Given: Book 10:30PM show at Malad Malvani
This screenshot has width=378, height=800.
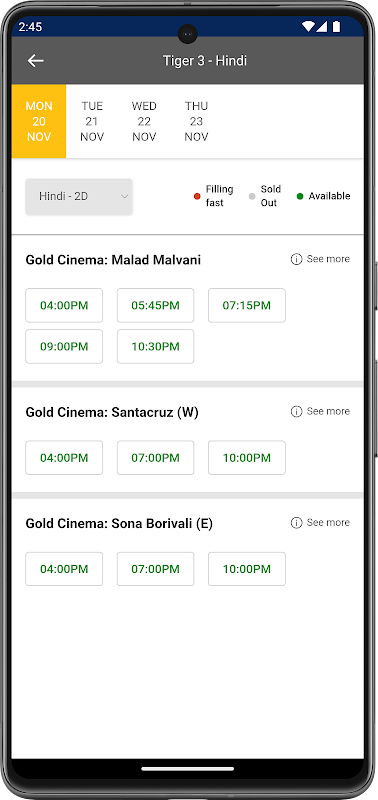Looking at the screenshot, I should click(x=156, y=346).
